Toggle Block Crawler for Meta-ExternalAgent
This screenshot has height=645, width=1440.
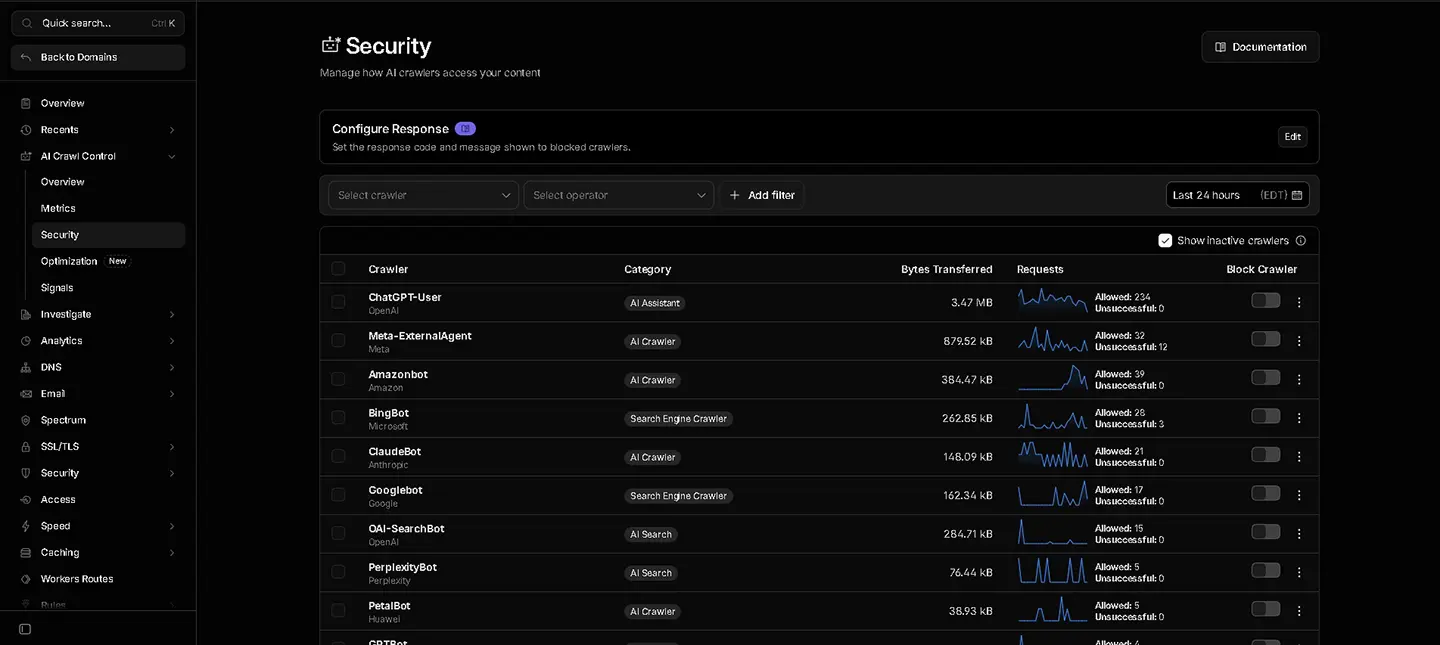pyautogui.click(x=1265, y=339)
